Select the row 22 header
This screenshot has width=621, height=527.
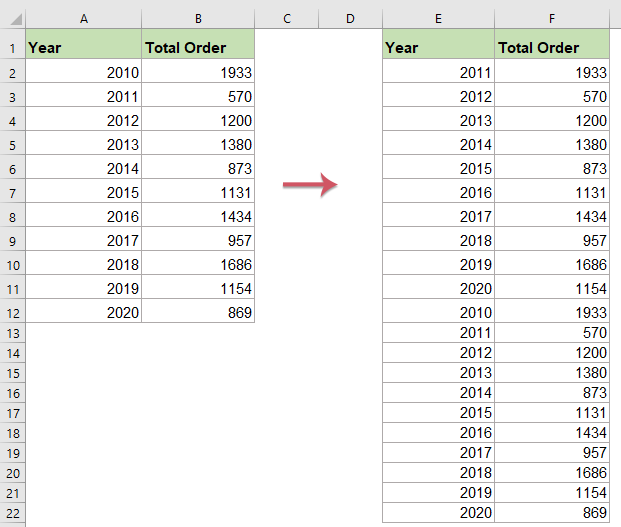(x=12, y=512)
